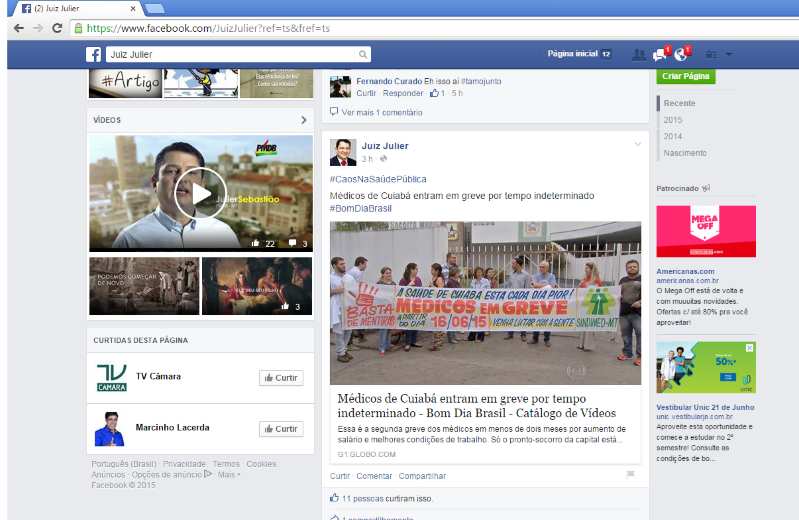
Task: Close the Juiz Julier browser tab
Action: [132, 9]
